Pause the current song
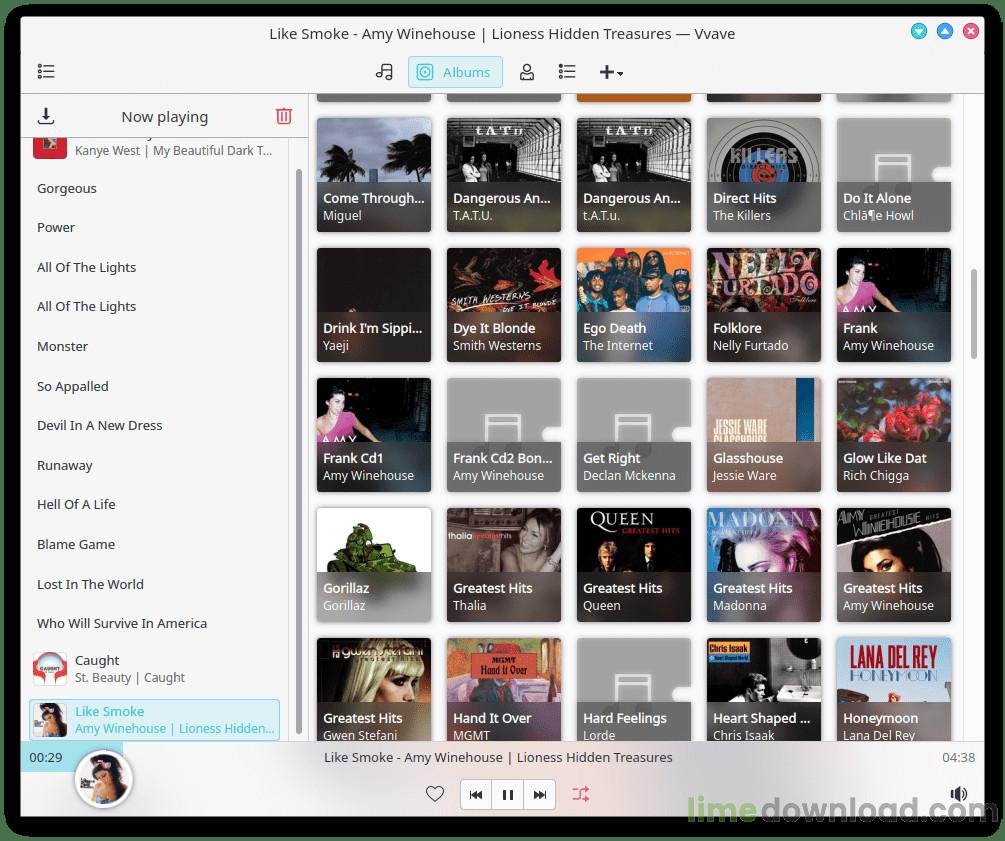 click(x=508, y=795)
